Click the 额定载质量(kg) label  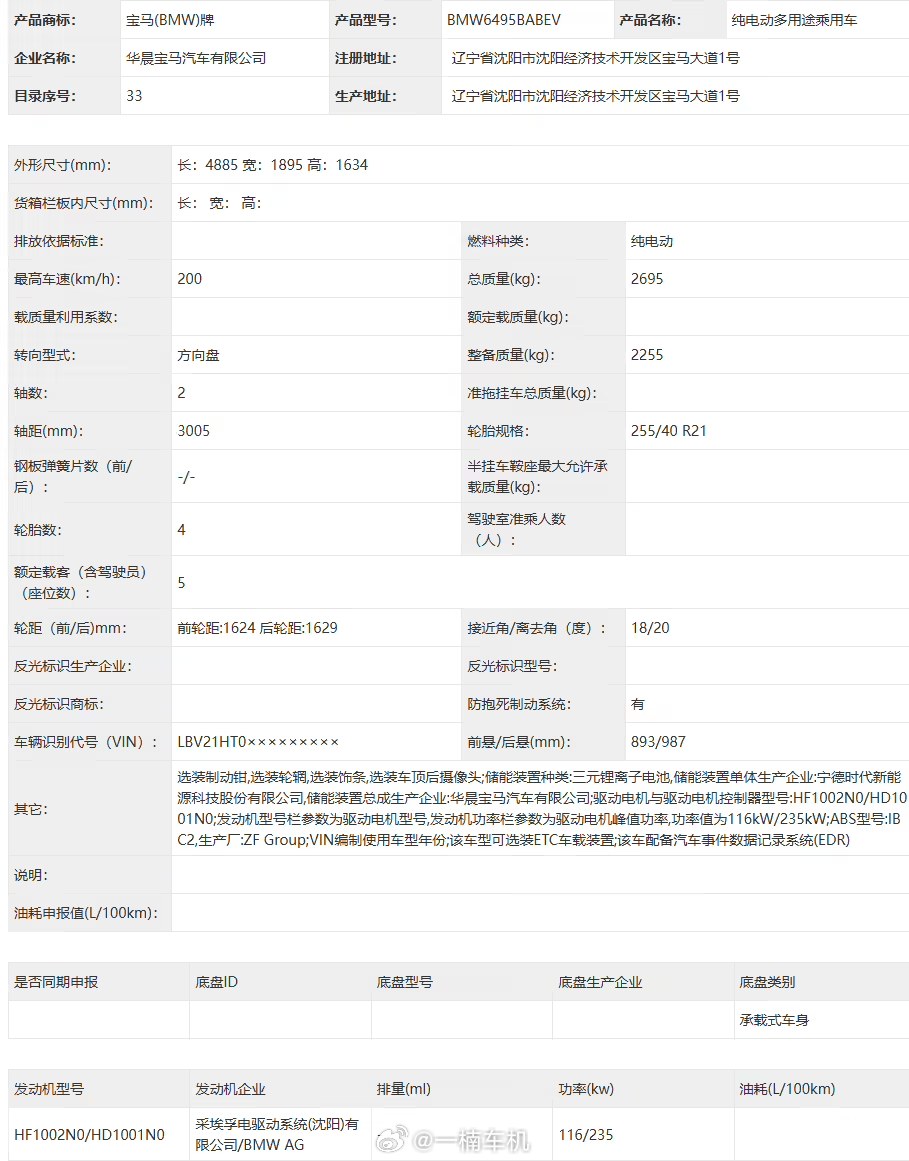point(518,317)
